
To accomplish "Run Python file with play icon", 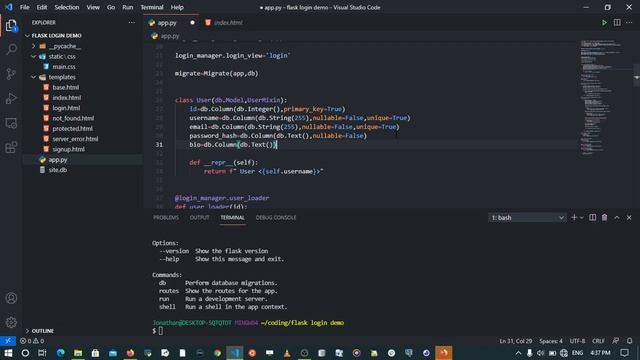I will [x=604, y=22].
